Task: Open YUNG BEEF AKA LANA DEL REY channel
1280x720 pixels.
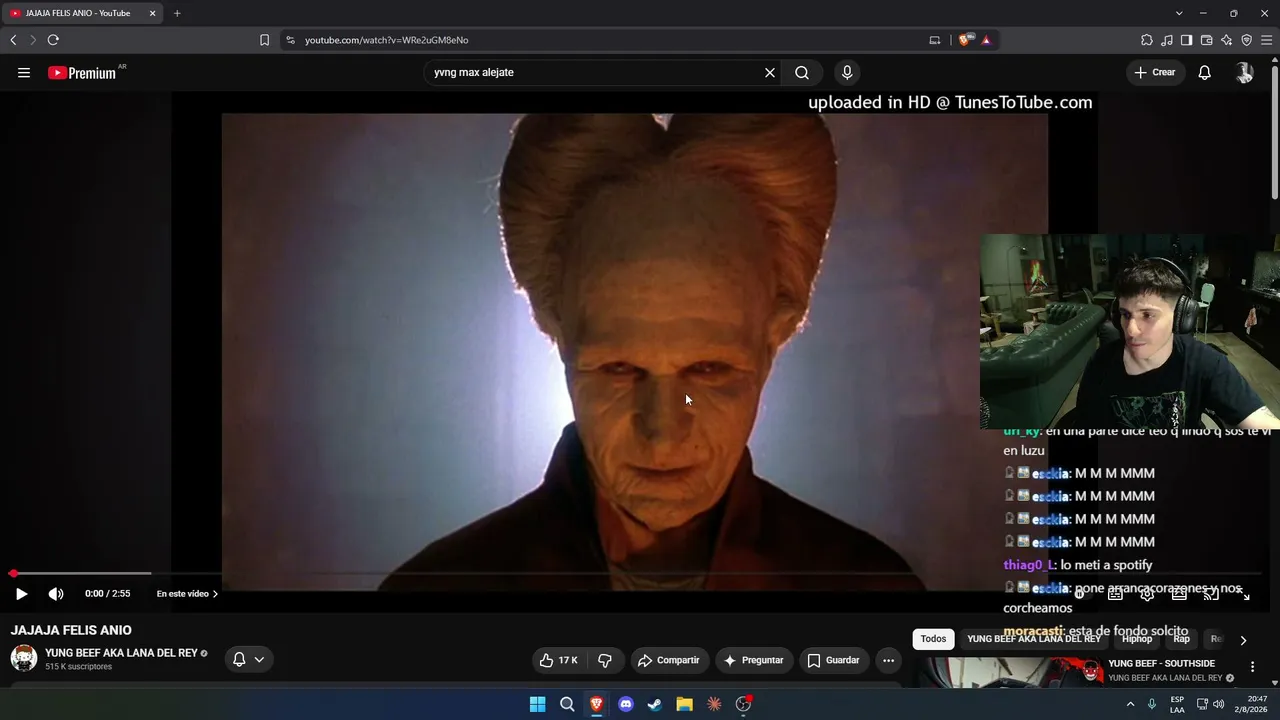Action: pyautogui.click(x=121, y=653)
